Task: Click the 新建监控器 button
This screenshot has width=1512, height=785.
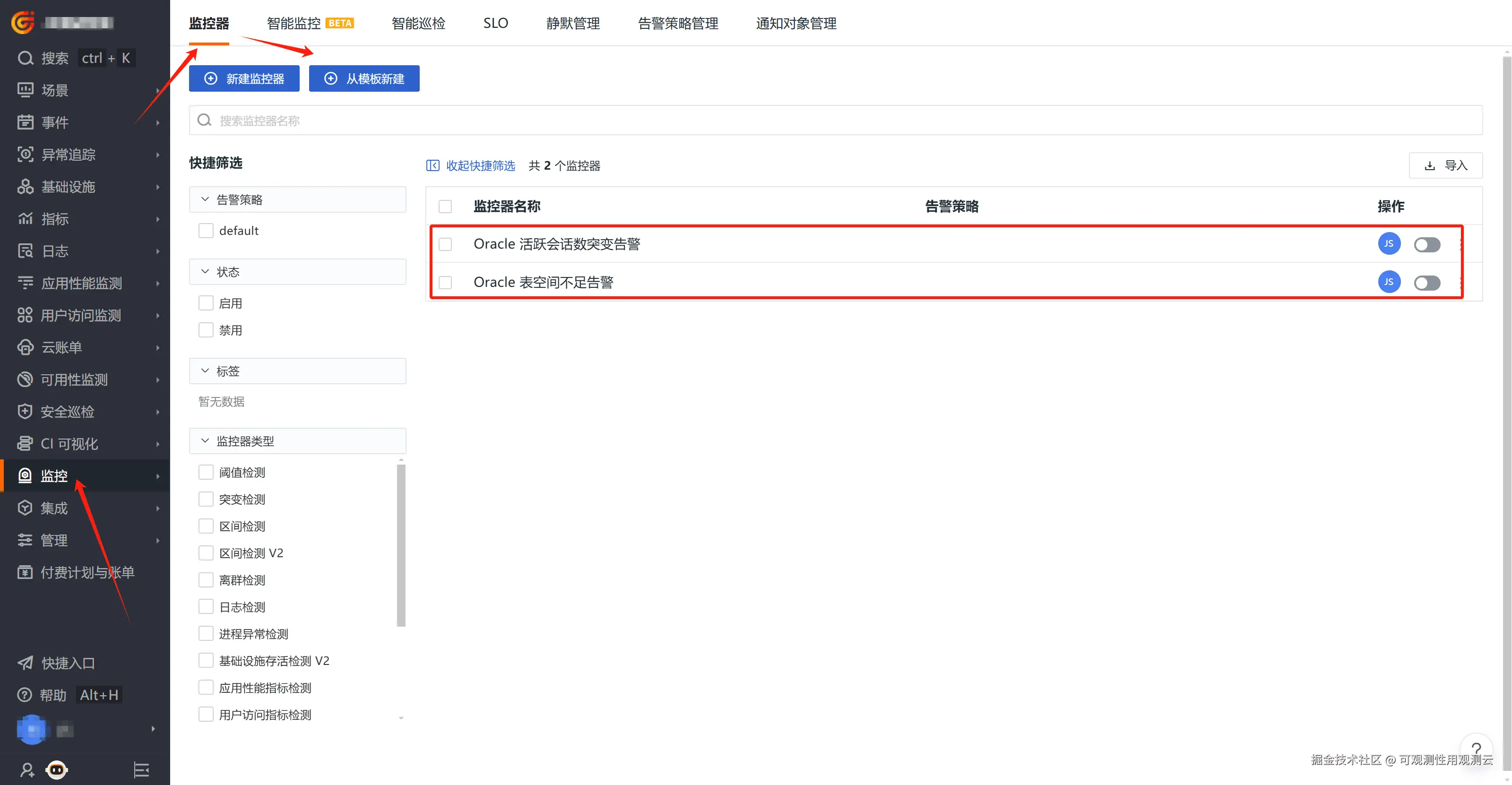Action: [x=244, y=78]
